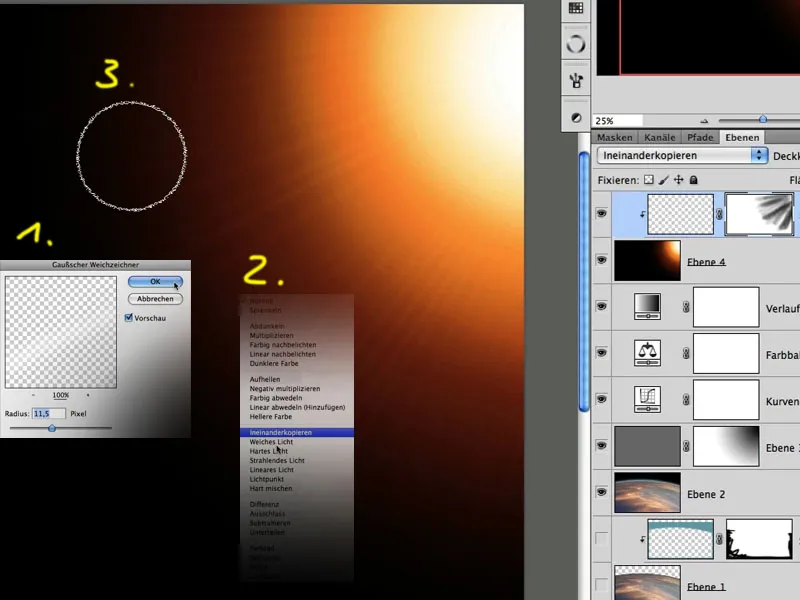Click the 25% zoom field in Navigator

[x=617, y=121]
